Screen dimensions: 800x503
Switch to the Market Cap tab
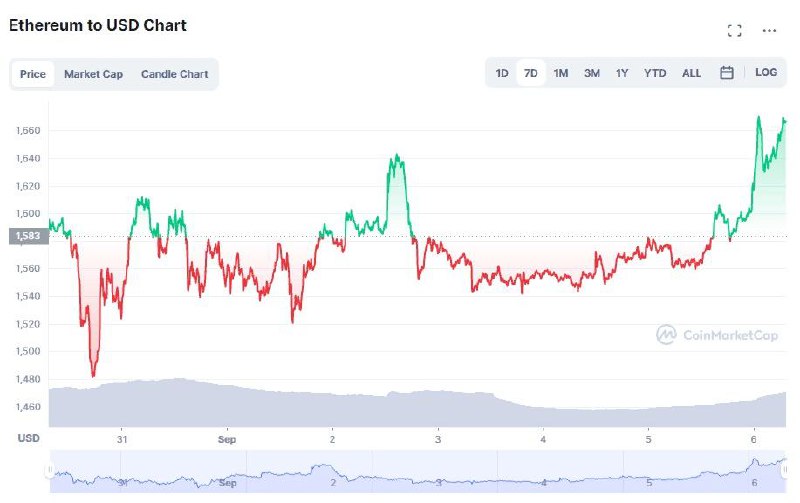pos(93,74)
